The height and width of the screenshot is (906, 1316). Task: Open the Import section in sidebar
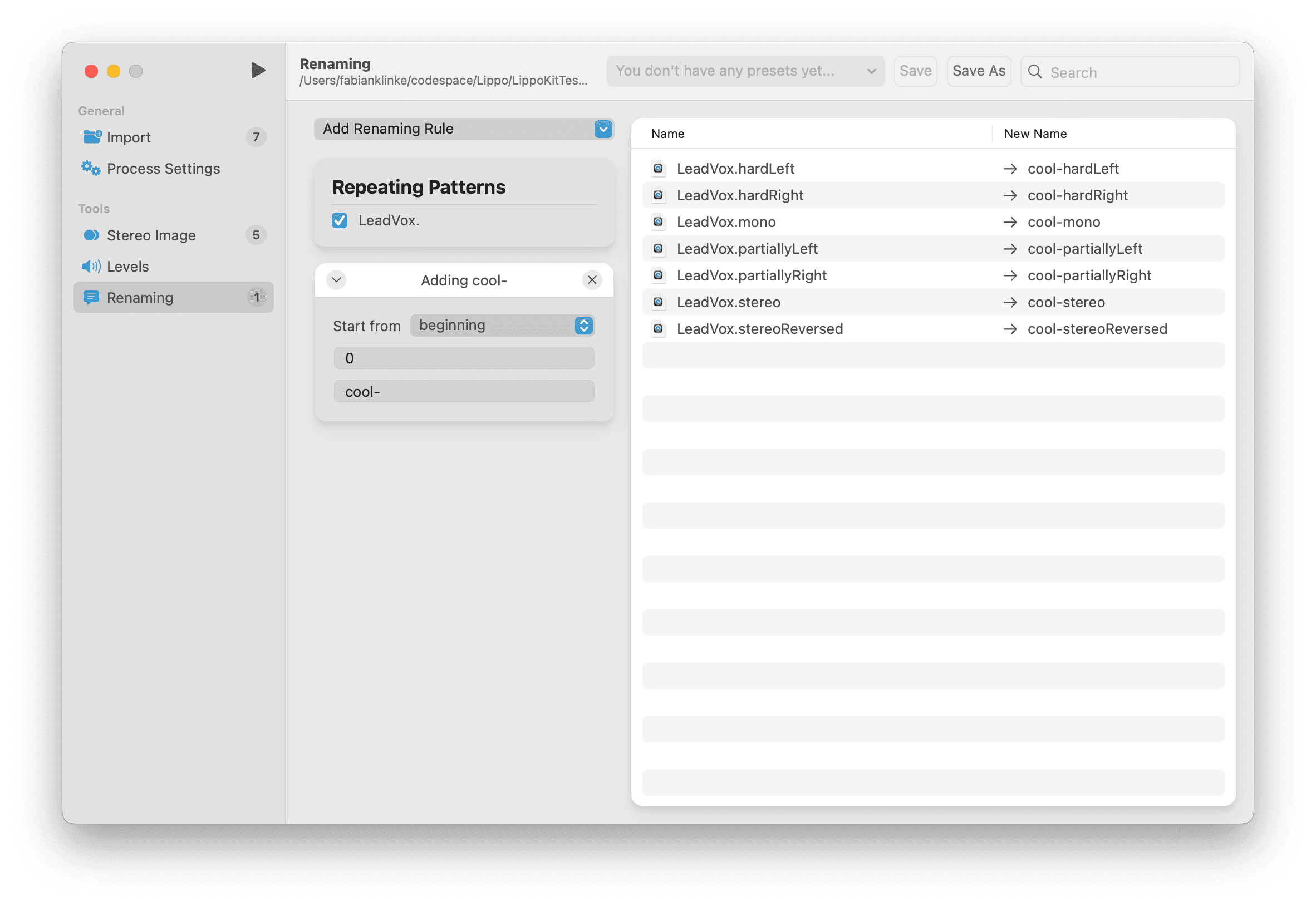(x=174, y=137)
